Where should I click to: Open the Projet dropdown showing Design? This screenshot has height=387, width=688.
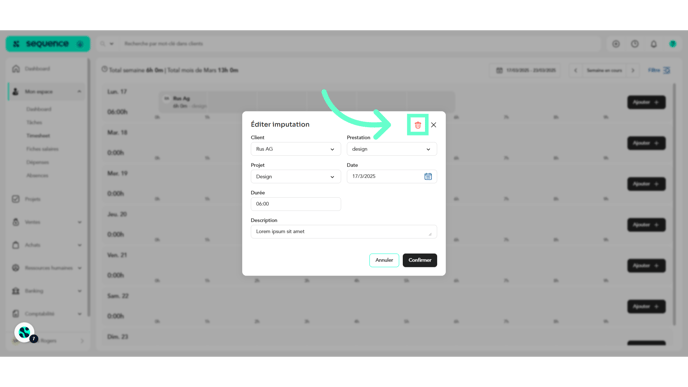click(295, 176)
